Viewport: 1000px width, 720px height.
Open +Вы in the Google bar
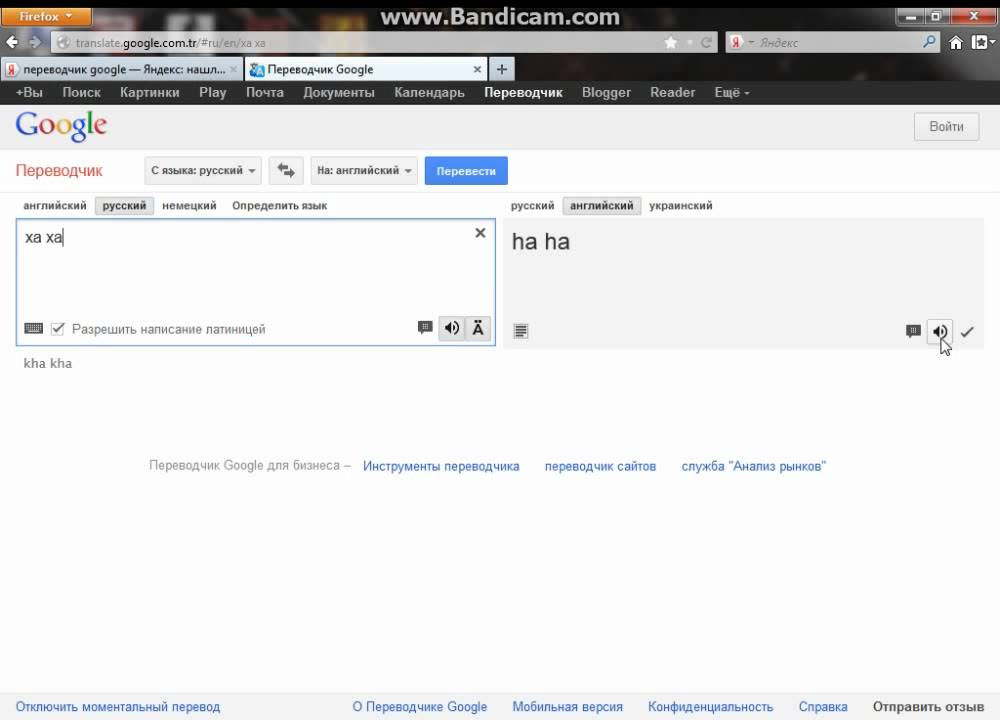[x=29, y=92]
